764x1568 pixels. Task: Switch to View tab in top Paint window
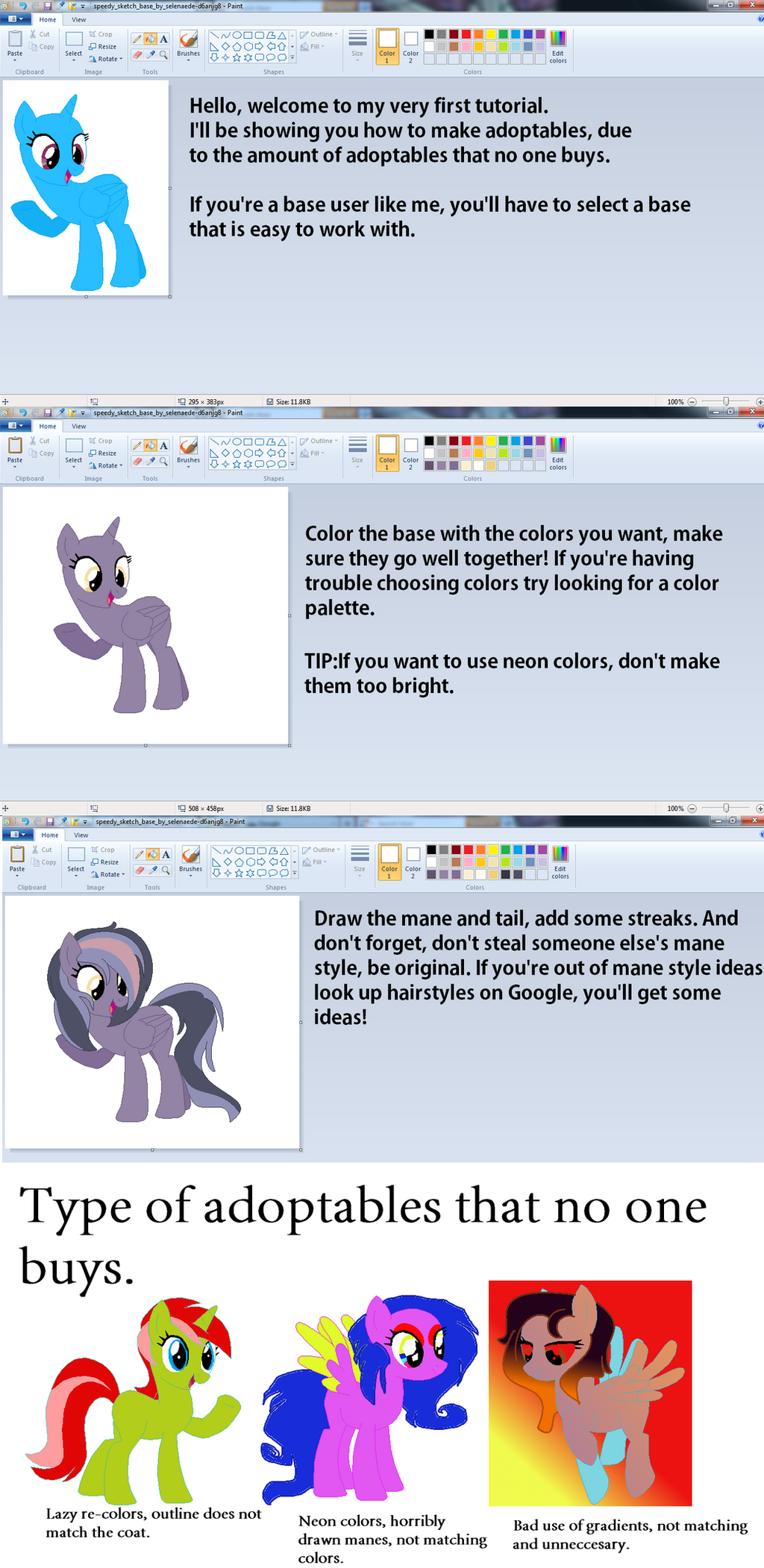78,19
